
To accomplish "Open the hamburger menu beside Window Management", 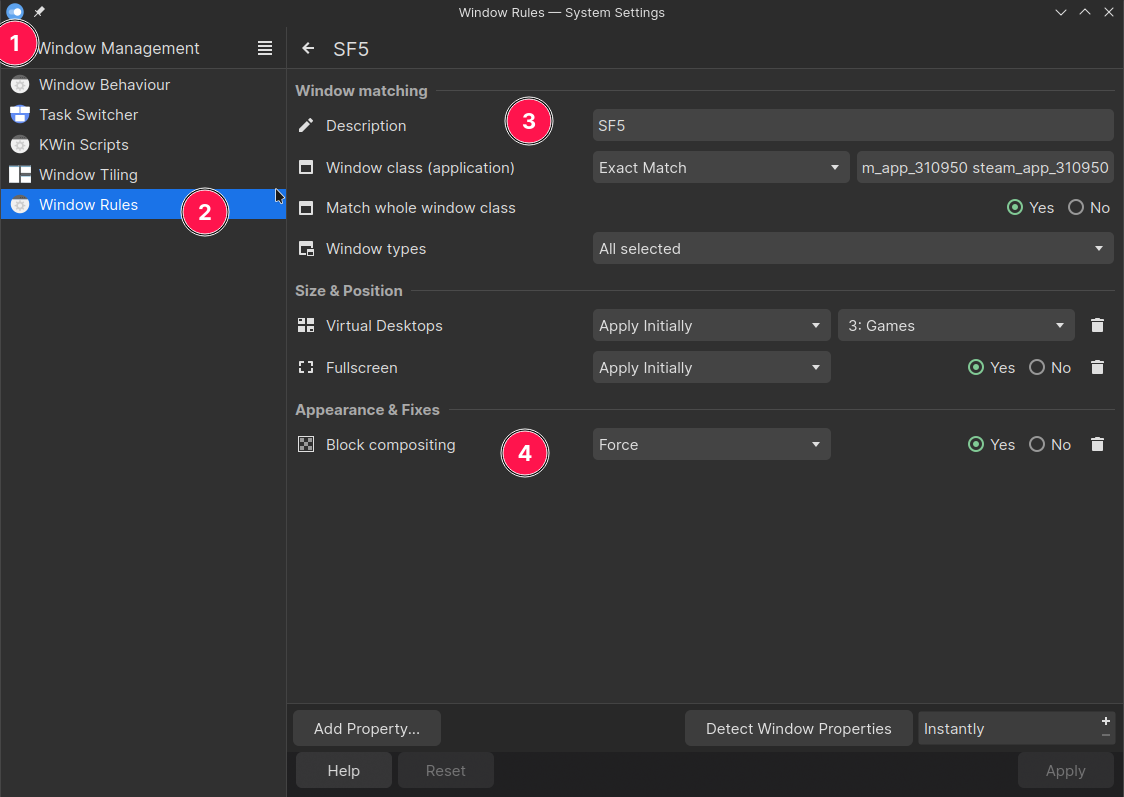I will (265, 48).
